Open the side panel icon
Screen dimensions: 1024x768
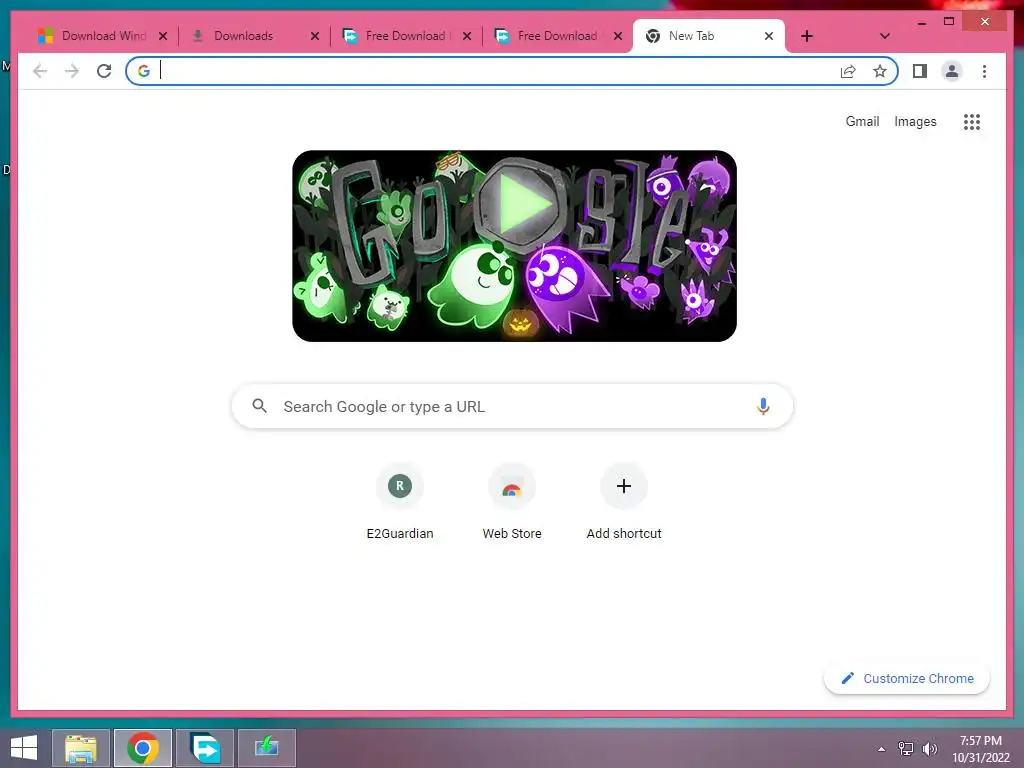pos(920,71)
